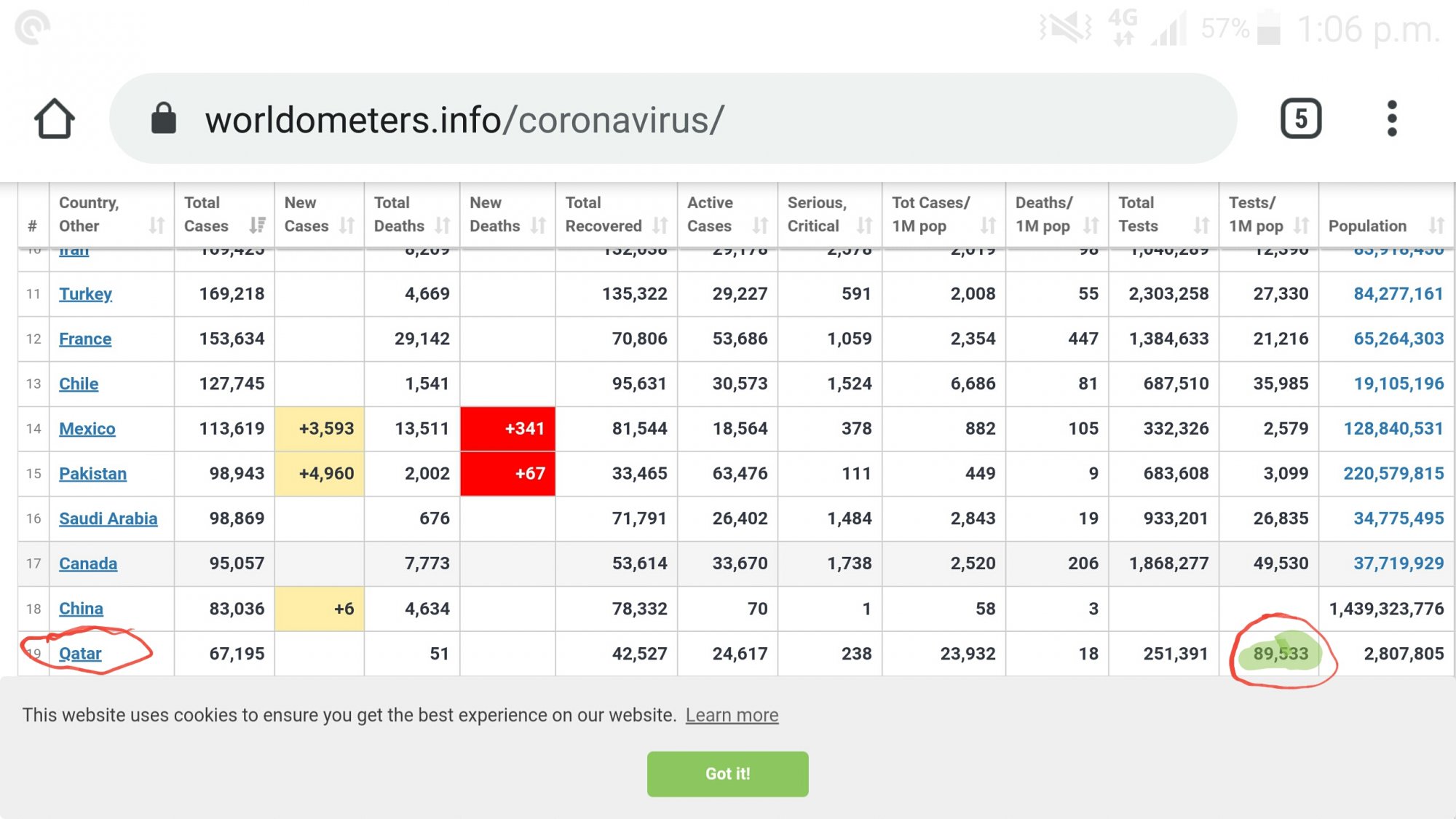1456x819 pixels.
Task: Open Pakistan population link 220,579,815
Action: point(1393,474)
